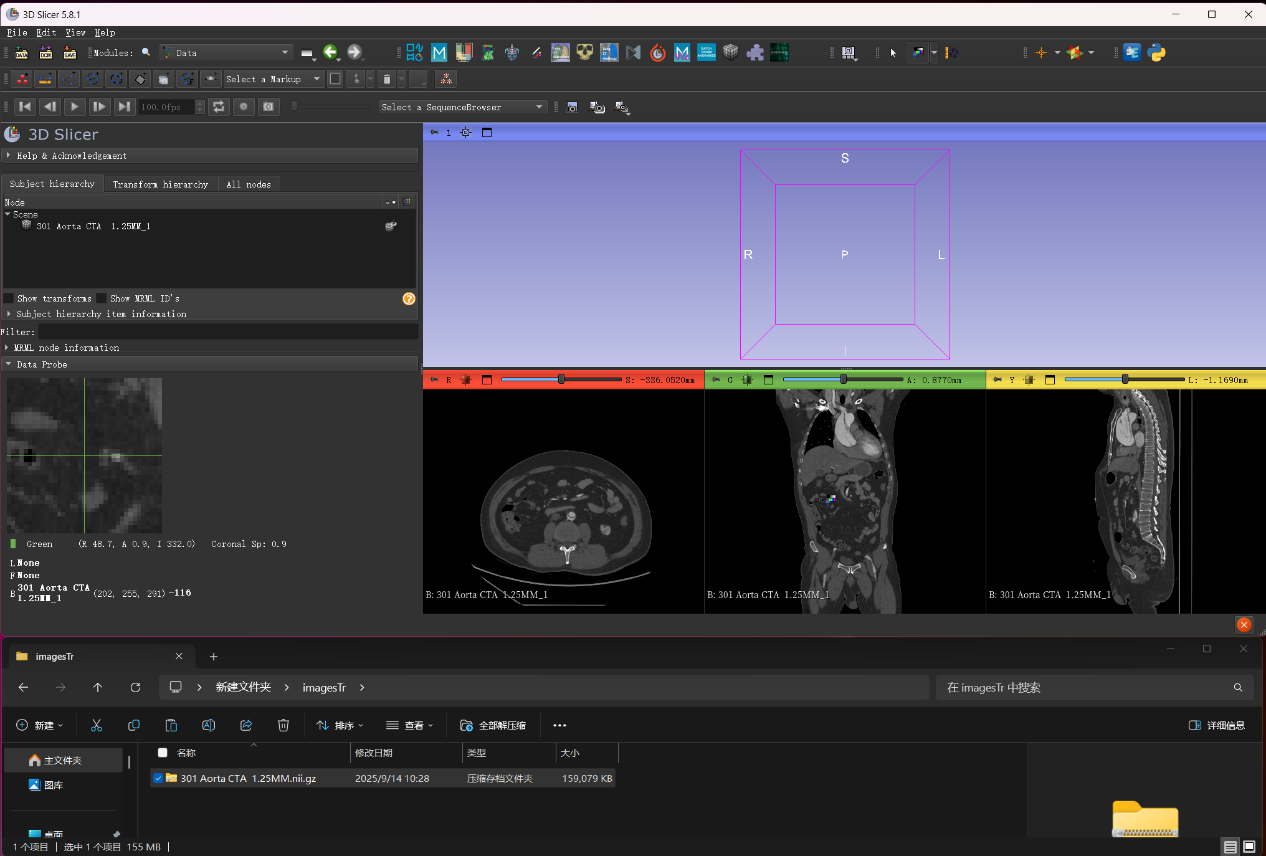This screenshot has height=856, width=1266.
Task: Click the red slice offset slider
Action: [560, 380]
